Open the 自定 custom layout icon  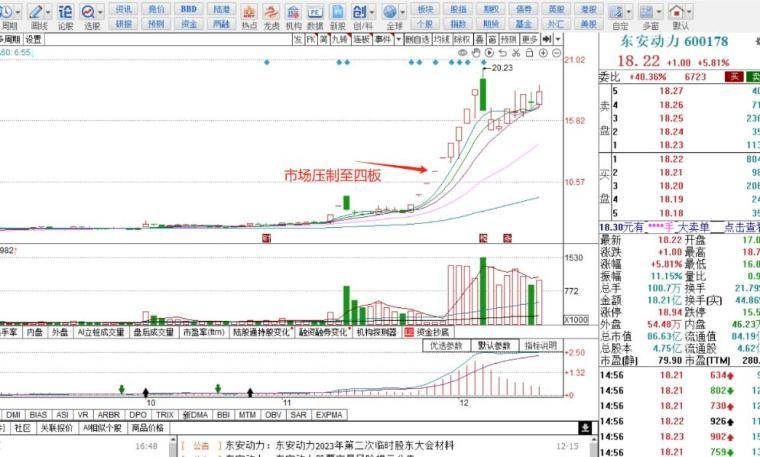616,12
